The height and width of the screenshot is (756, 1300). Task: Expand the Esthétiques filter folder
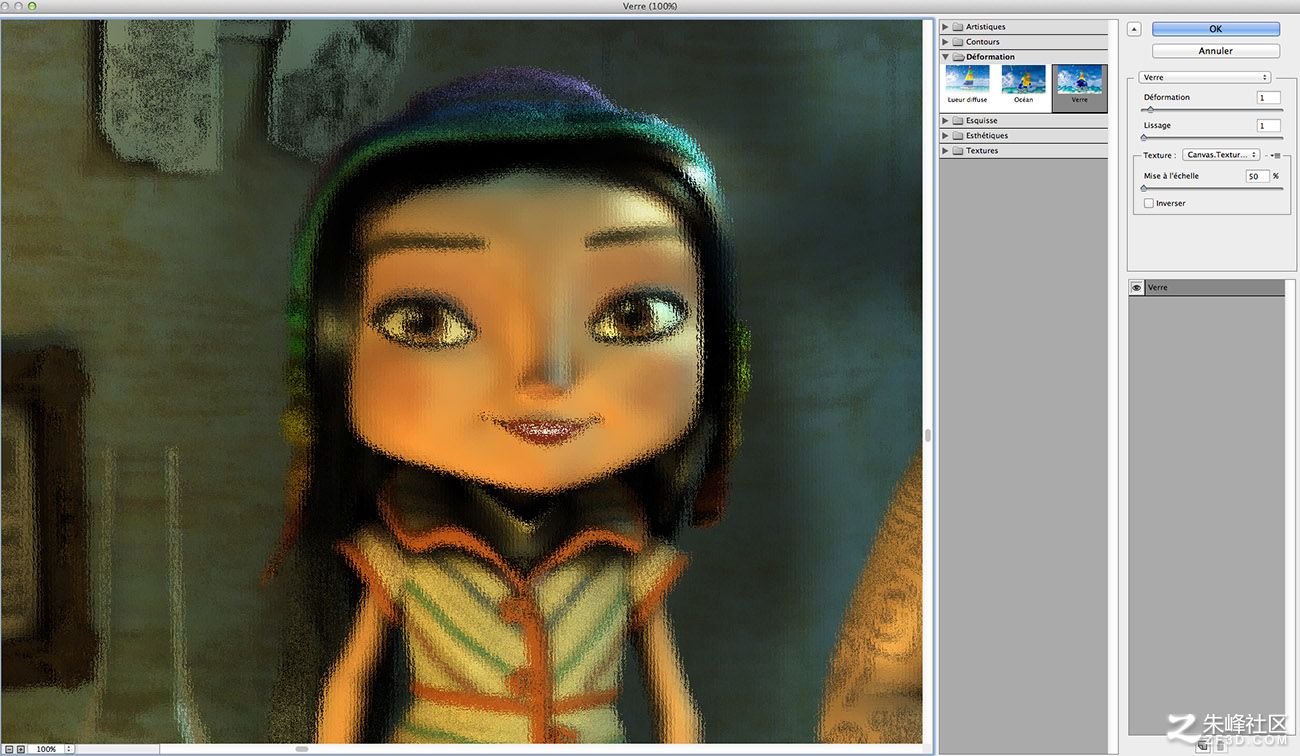(946, 136)
